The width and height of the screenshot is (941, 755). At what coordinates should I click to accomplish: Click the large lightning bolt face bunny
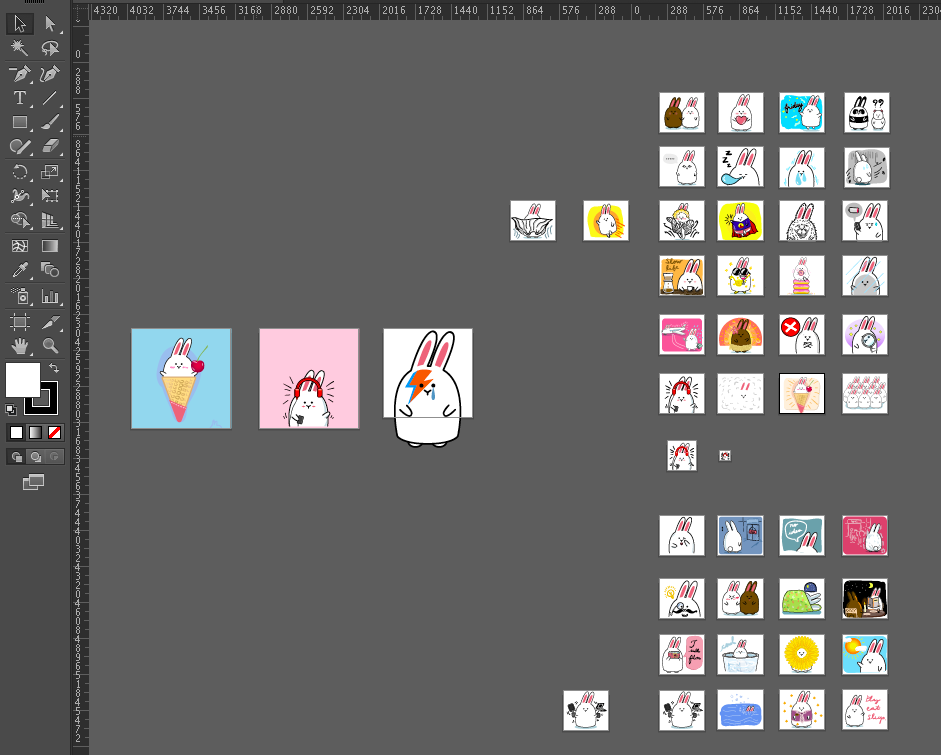[428, 388]
